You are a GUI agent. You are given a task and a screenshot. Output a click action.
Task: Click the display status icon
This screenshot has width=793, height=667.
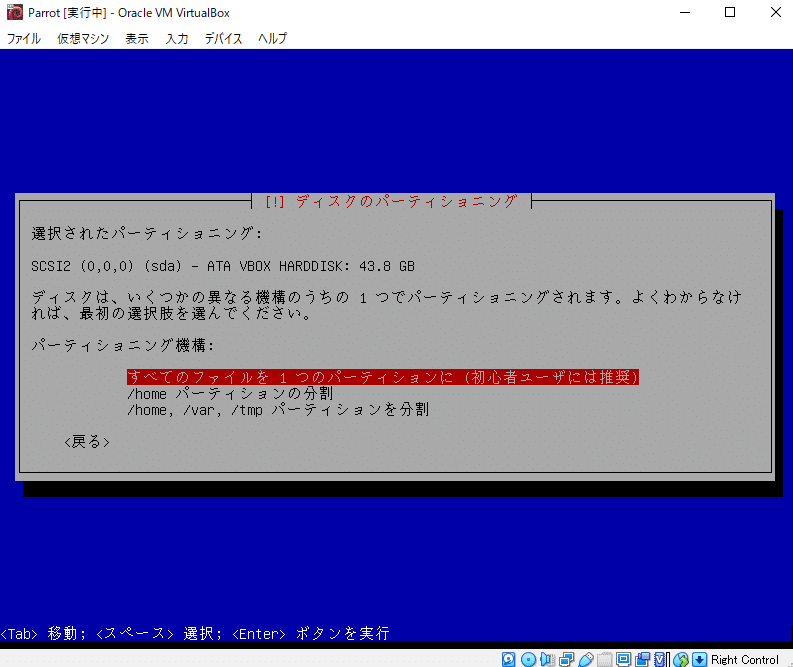coord(624,659)
